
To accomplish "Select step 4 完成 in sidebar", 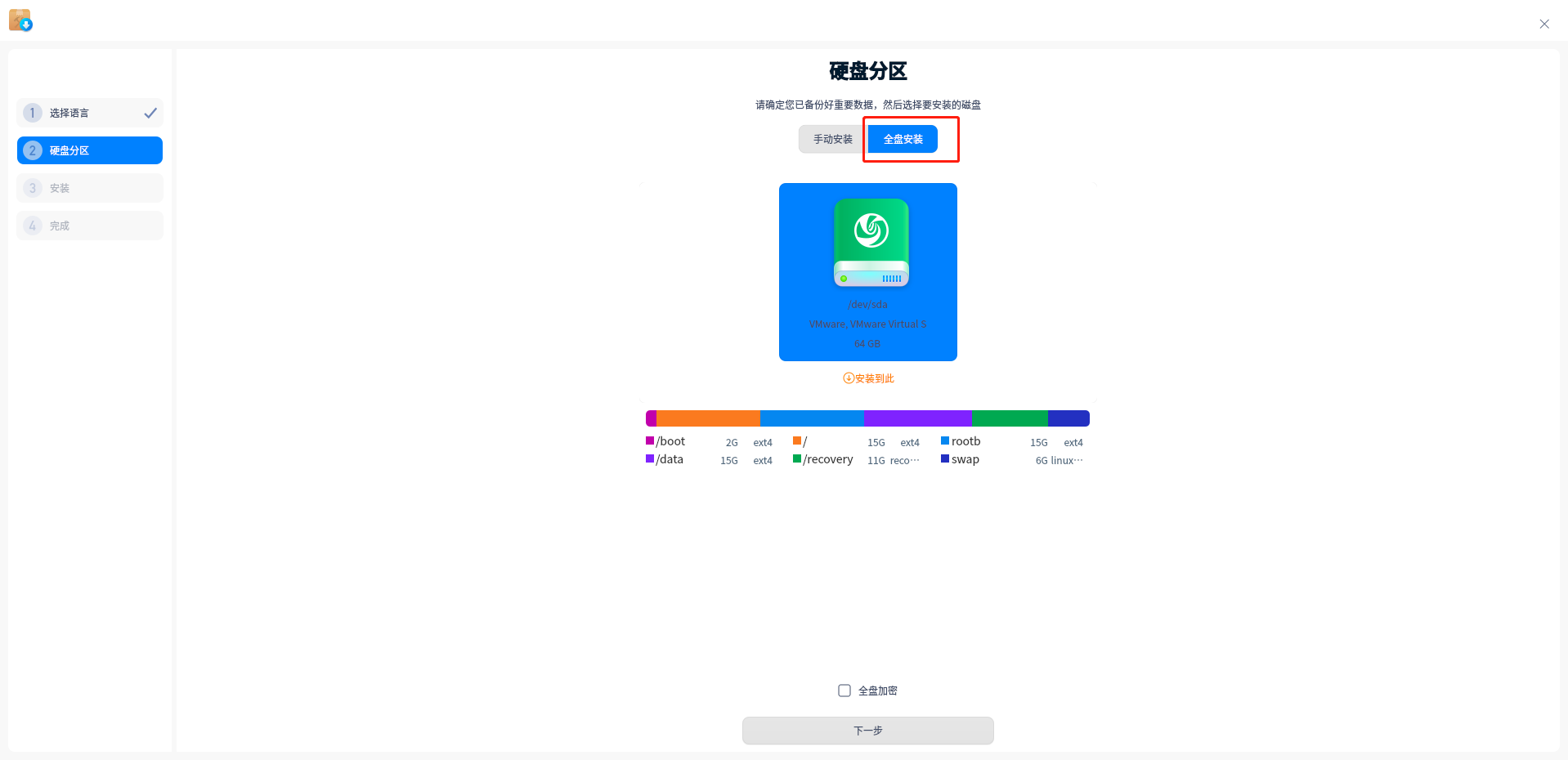I will 90,226.
